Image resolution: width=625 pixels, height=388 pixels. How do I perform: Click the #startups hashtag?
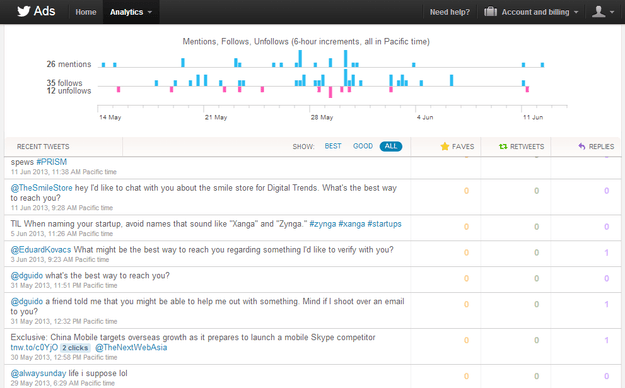(x=384, y=224)
